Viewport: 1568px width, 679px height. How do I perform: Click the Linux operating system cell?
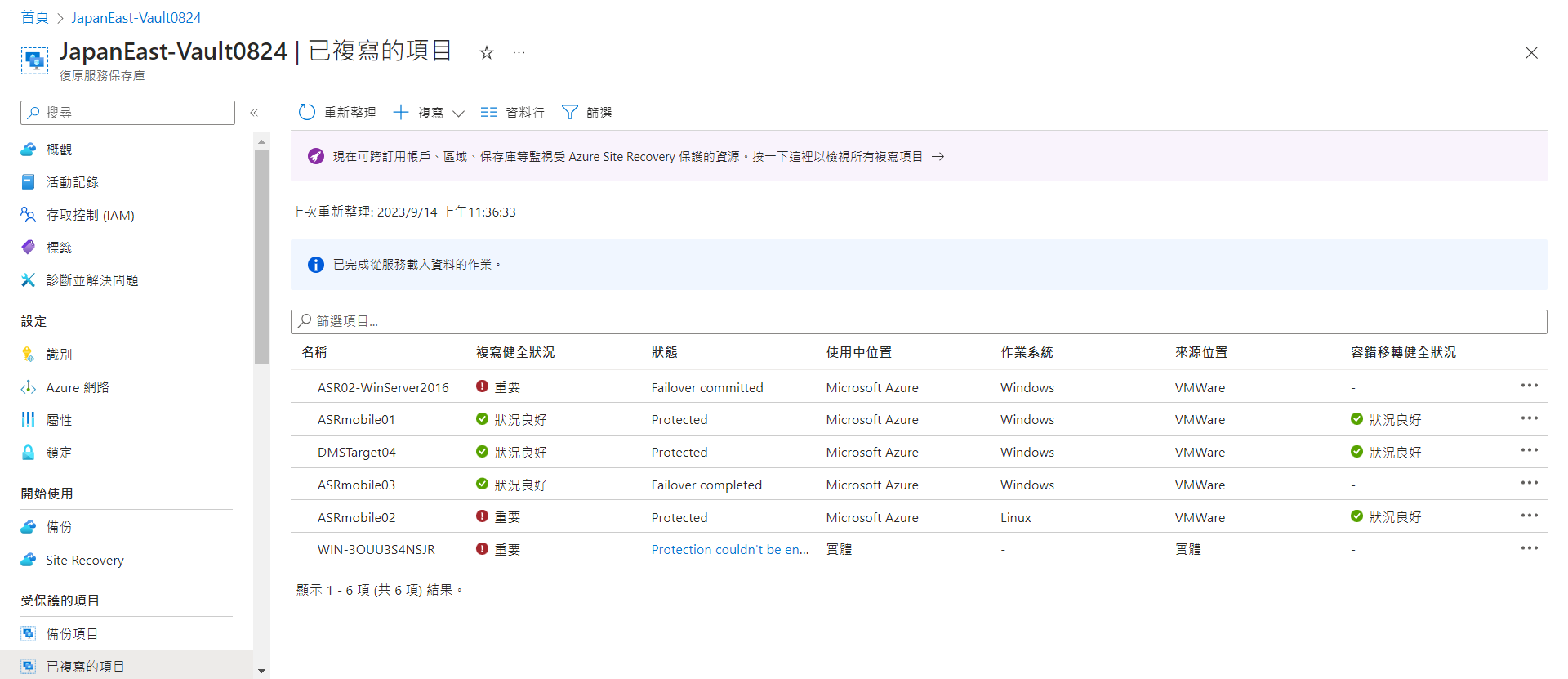(1016, 517)
